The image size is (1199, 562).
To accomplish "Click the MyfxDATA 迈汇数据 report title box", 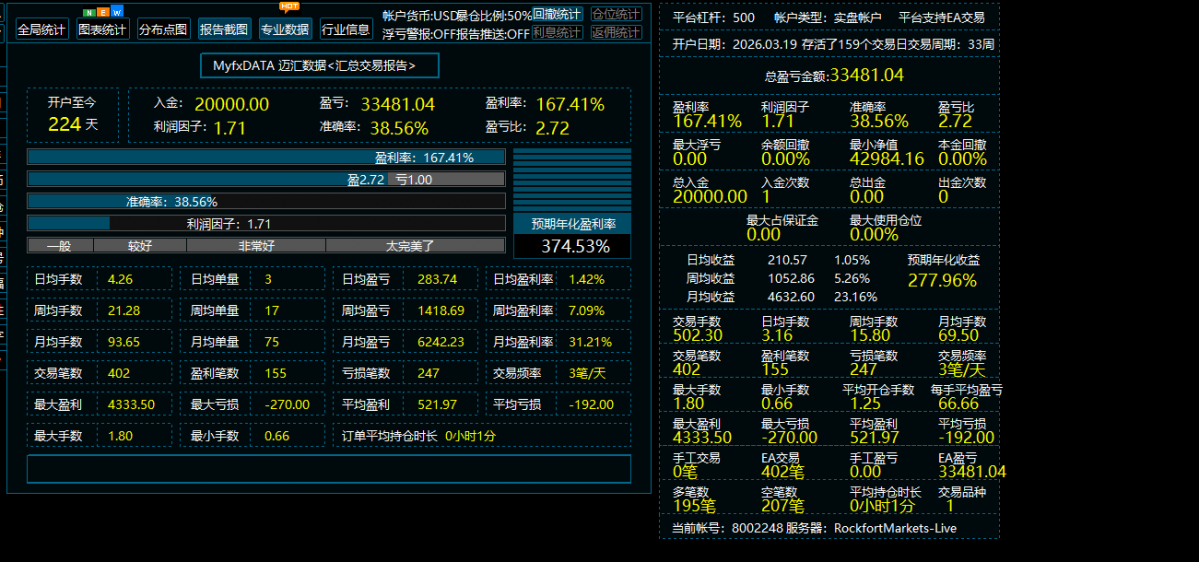I will click(x=320, y=66).
